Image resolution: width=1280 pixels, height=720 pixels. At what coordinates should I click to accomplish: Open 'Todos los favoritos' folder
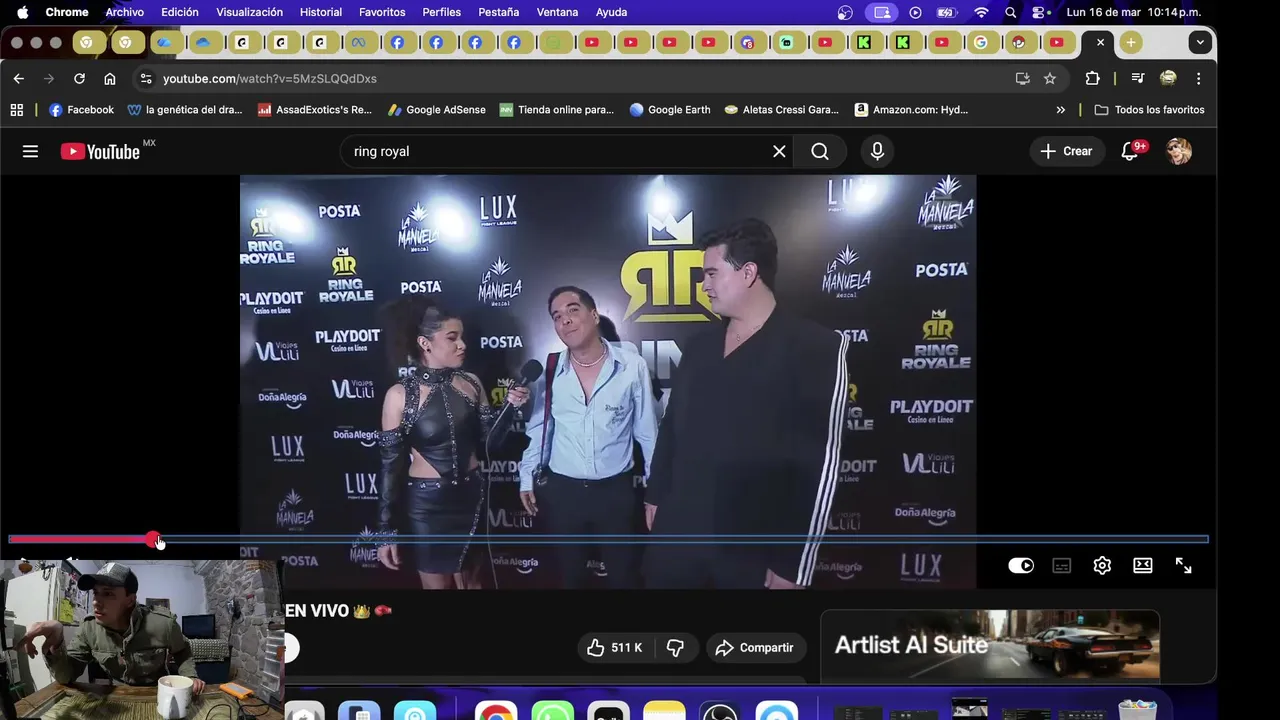pyautogui.click(x=1149, y=110)
